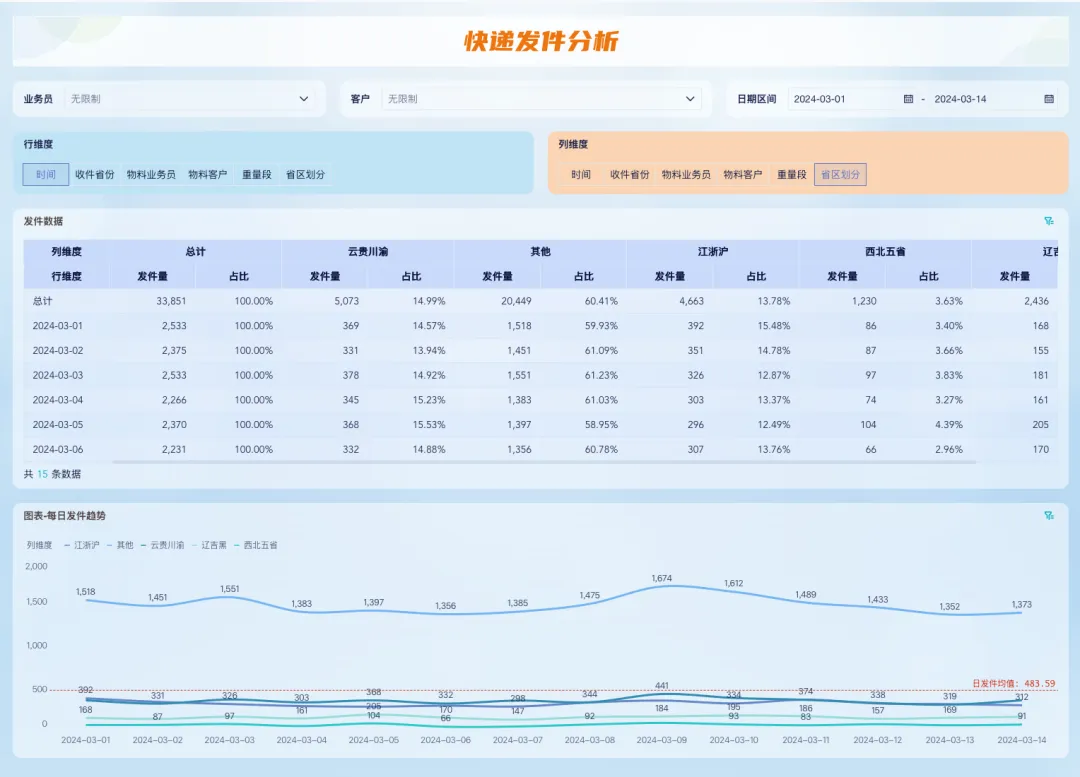Open the start date calendar icon
The image size is (1080, 777).
[x=908, y=99]
